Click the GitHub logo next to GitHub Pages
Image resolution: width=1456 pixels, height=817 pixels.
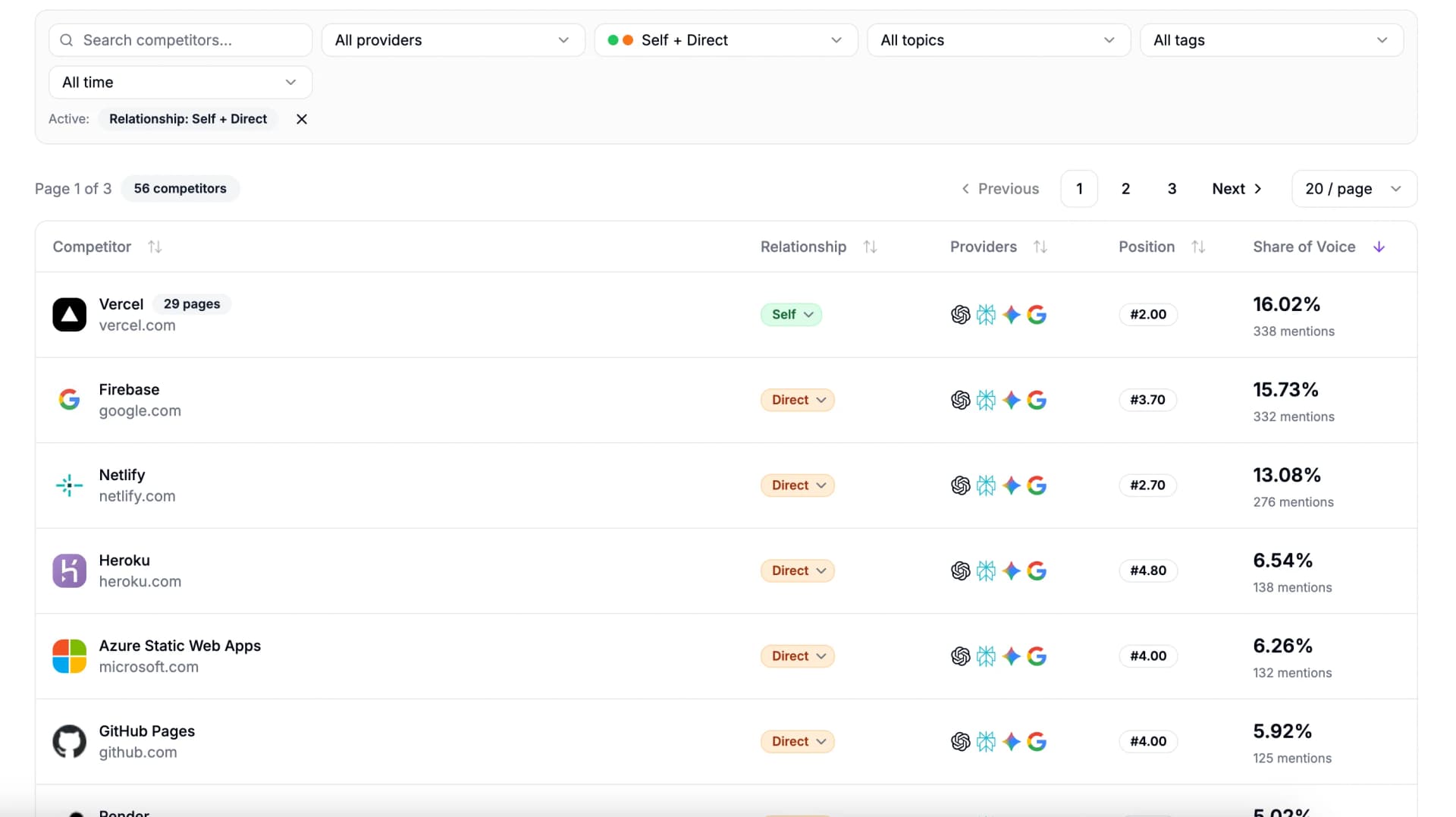pyautogui.click(x=69, y=741)
